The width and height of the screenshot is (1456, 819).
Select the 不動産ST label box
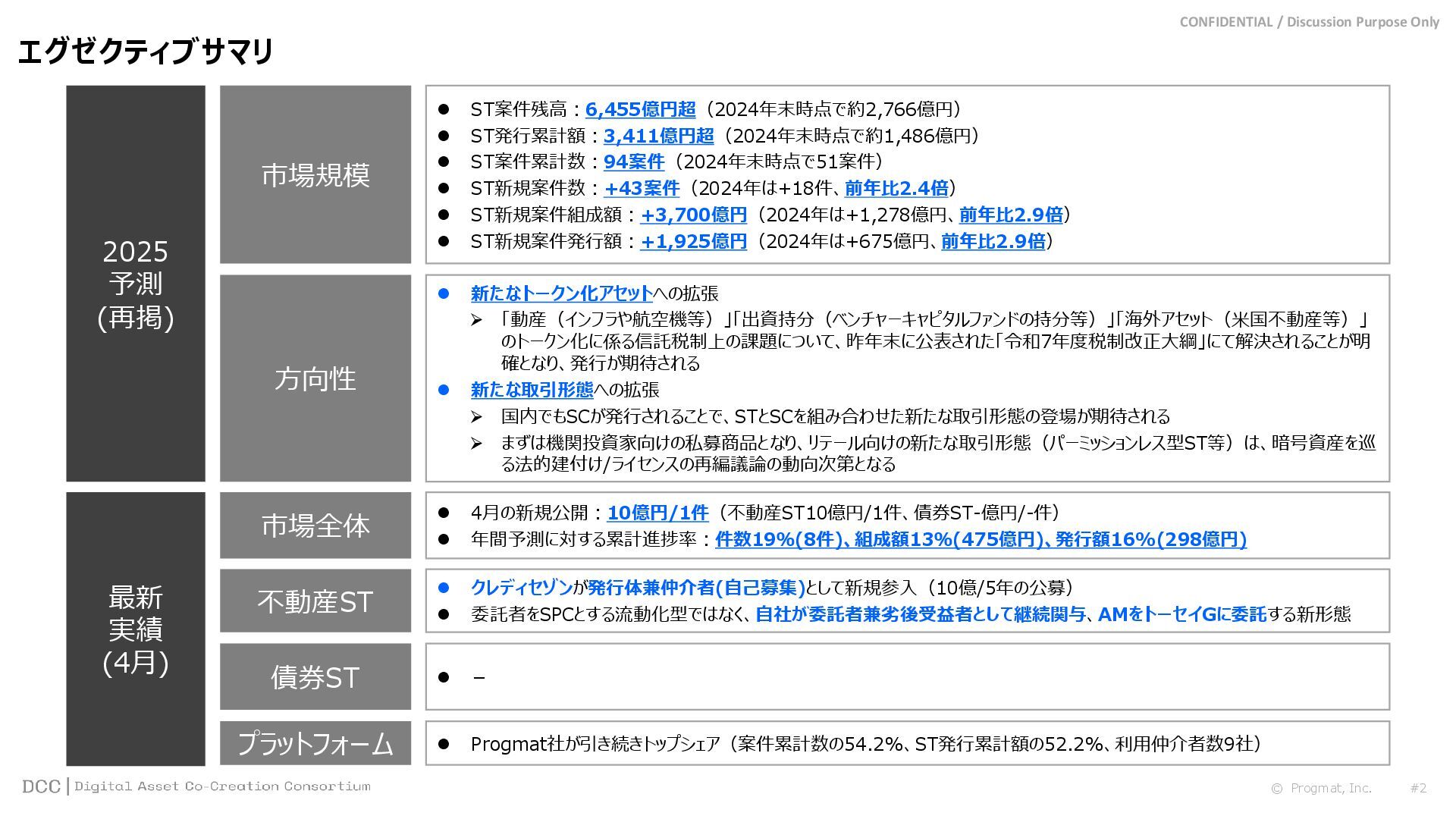pos(315,601)
